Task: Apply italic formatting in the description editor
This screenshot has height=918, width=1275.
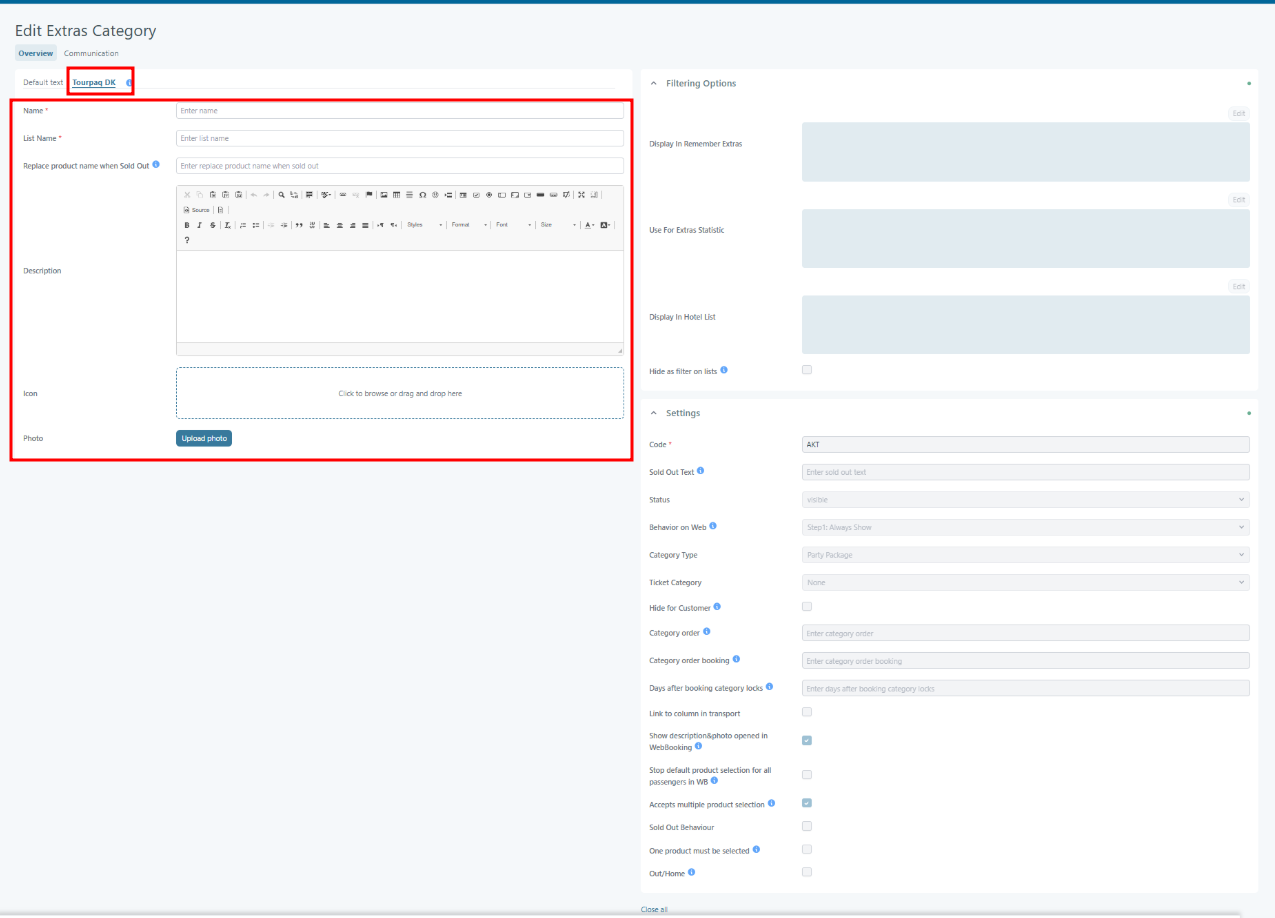Action: click(200, 225)
